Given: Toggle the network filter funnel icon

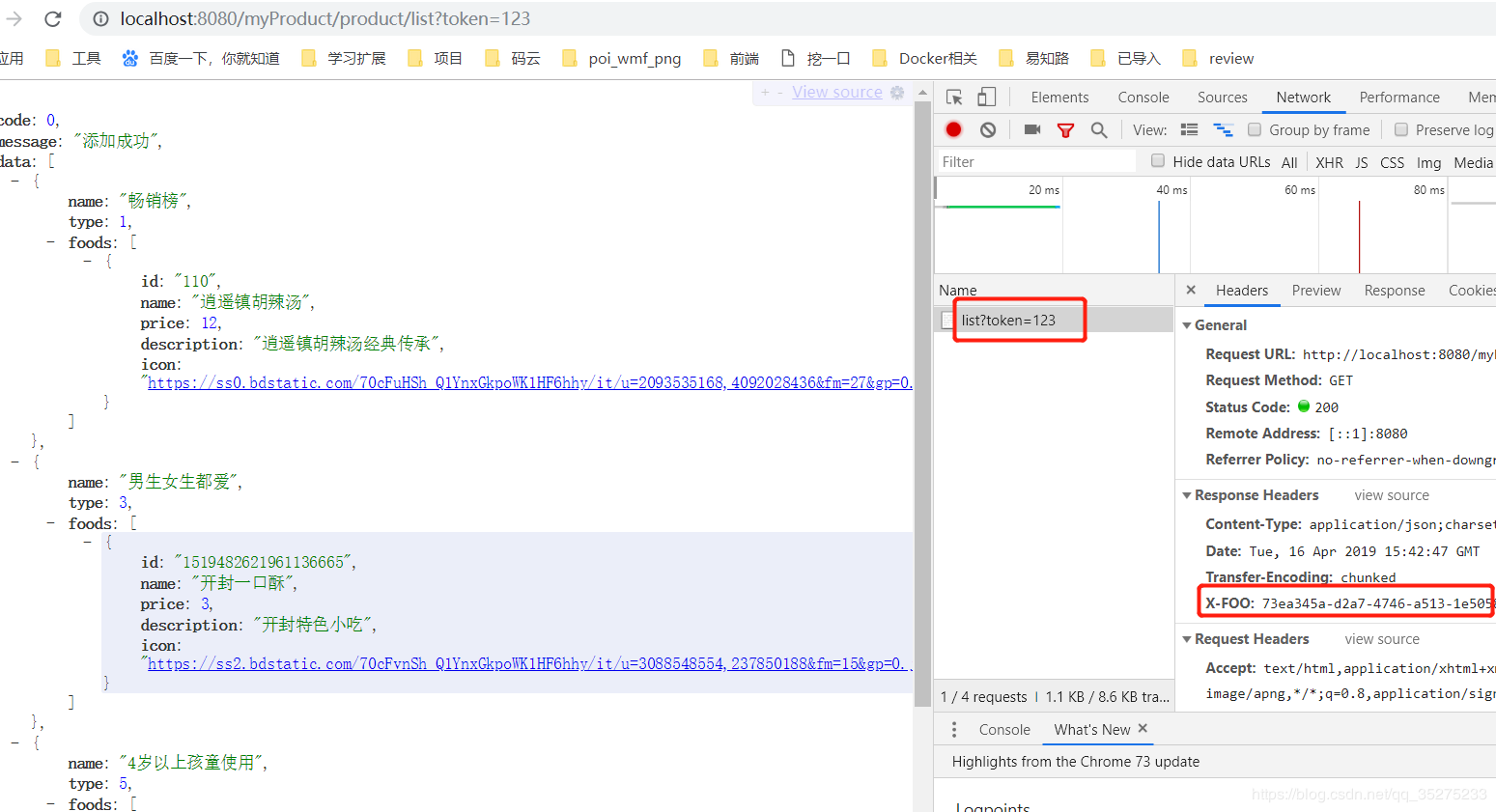Looking at the screenshot, I should 1065,130.
